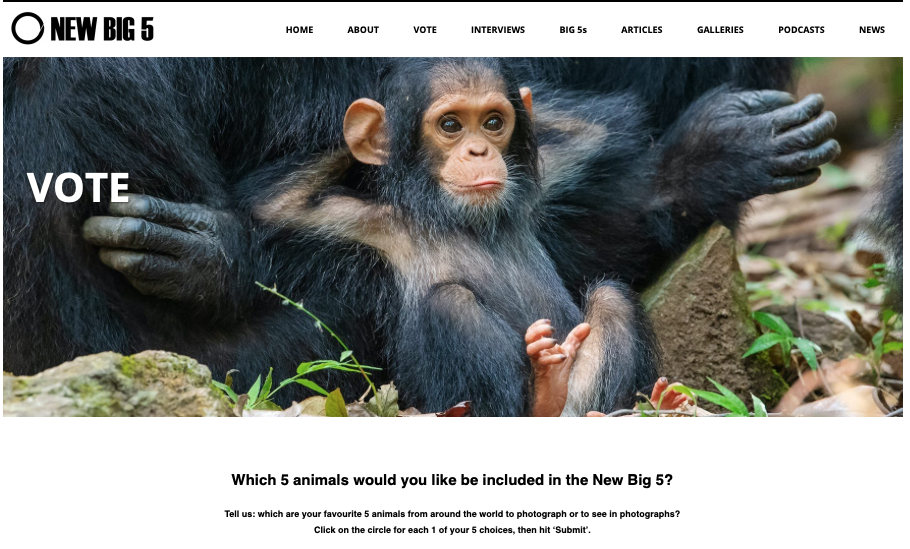Select VOTE in the navigation bar

[x=425, y=30]
